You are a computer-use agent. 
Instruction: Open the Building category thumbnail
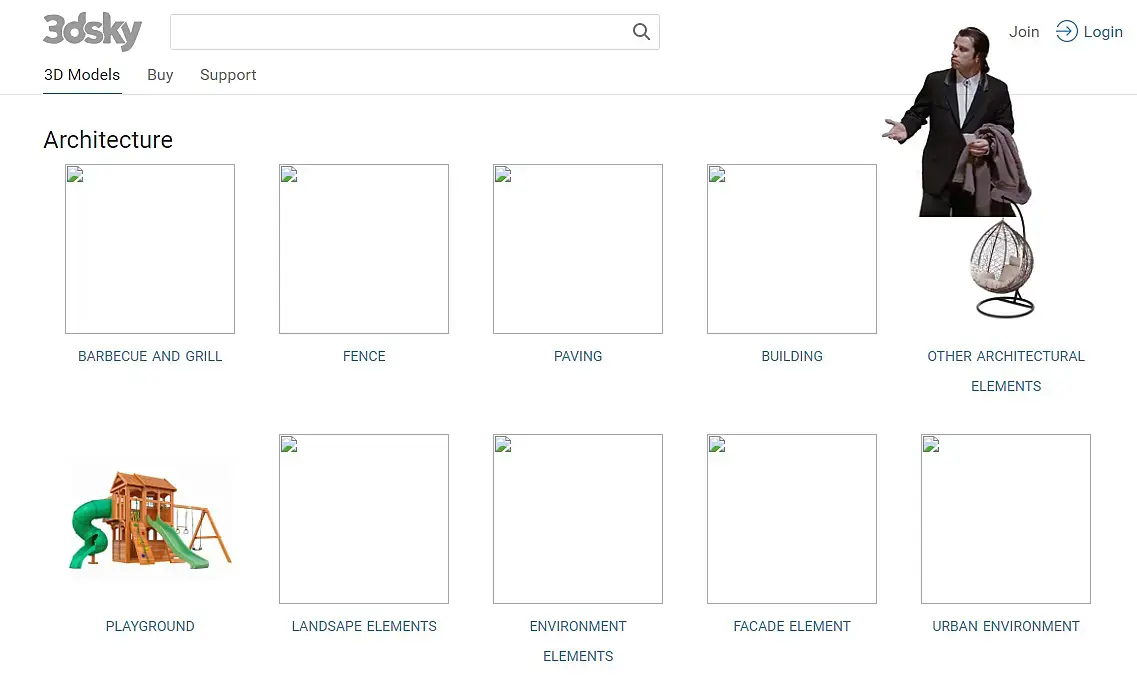click(792, 249)
